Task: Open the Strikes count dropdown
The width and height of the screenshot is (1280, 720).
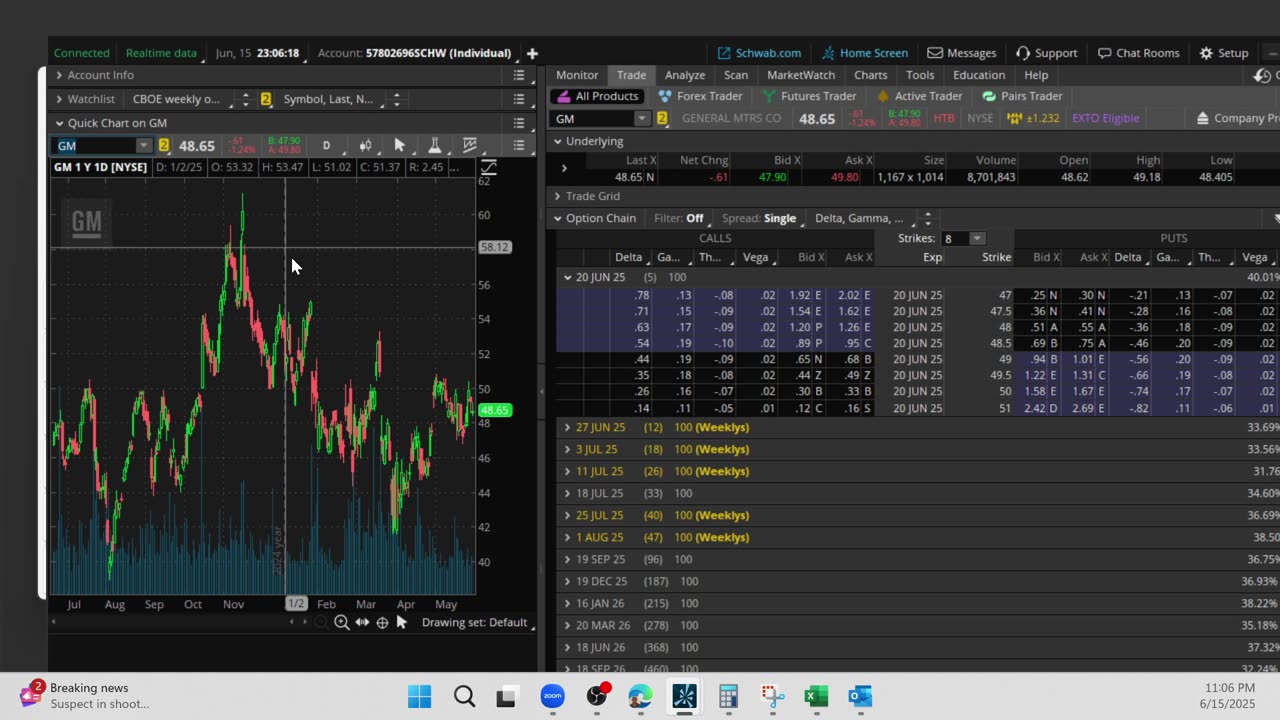Action: [976, 239]
